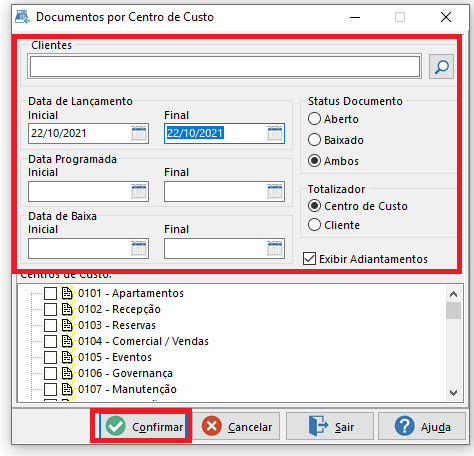The width and height of the screenshot is (474, 456).
Task: Open calendar for Data de Baixa Inicial
Action: click(139, 248)
